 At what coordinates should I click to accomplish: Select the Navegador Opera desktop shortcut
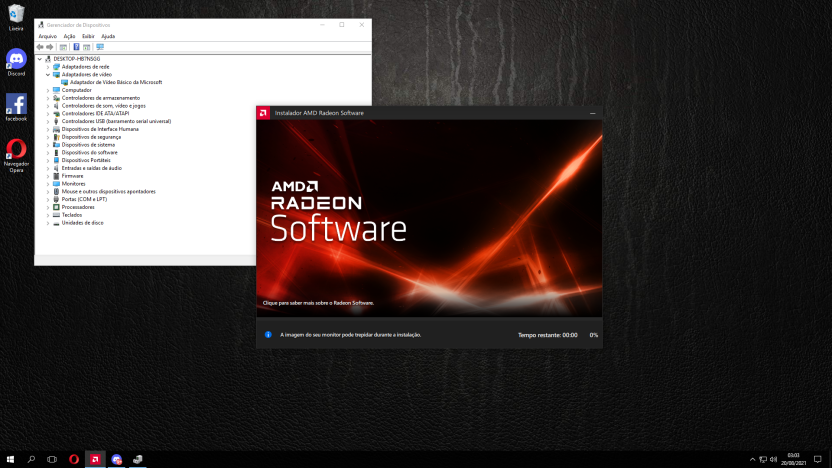coord(16,155)
